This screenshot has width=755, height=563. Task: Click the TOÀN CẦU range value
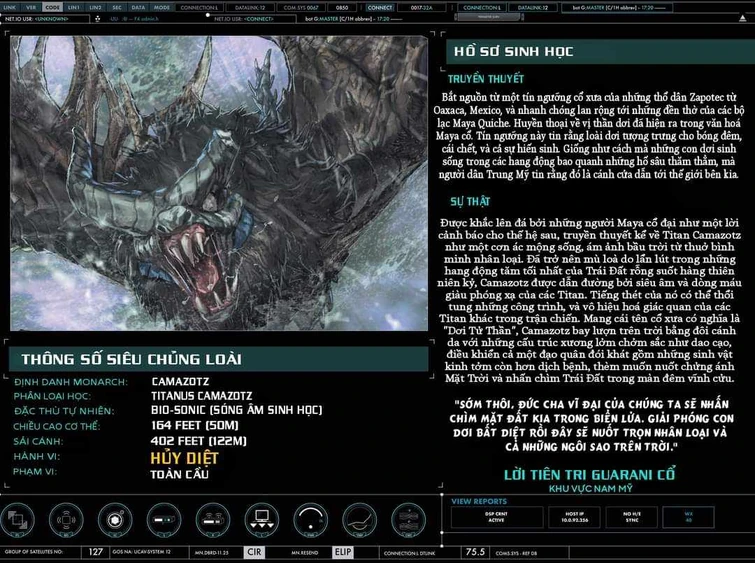tap(180, 474)
